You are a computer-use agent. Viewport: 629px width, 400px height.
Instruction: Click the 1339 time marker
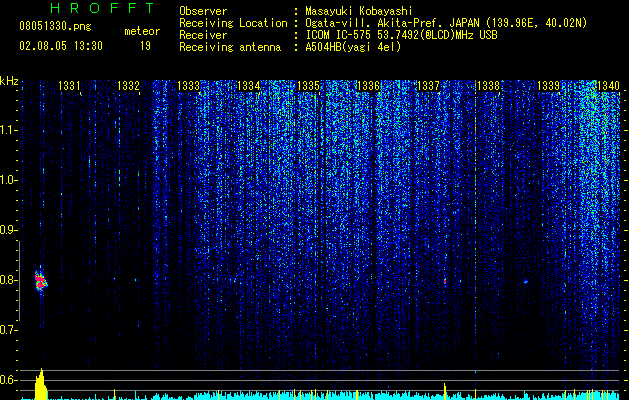548,85
